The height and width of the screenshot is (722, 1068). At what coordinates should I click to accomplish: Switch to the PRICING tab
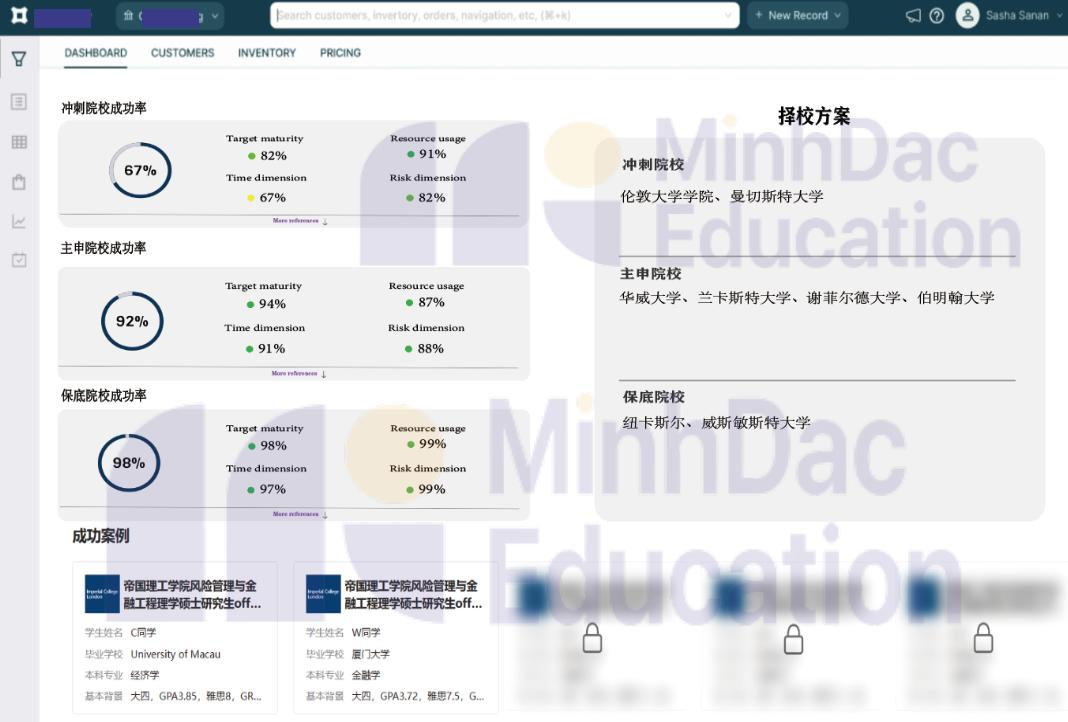341,53
